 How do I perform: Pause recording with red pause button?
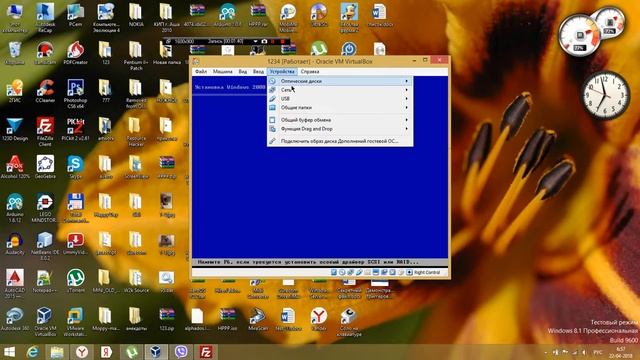click(273, 41)
